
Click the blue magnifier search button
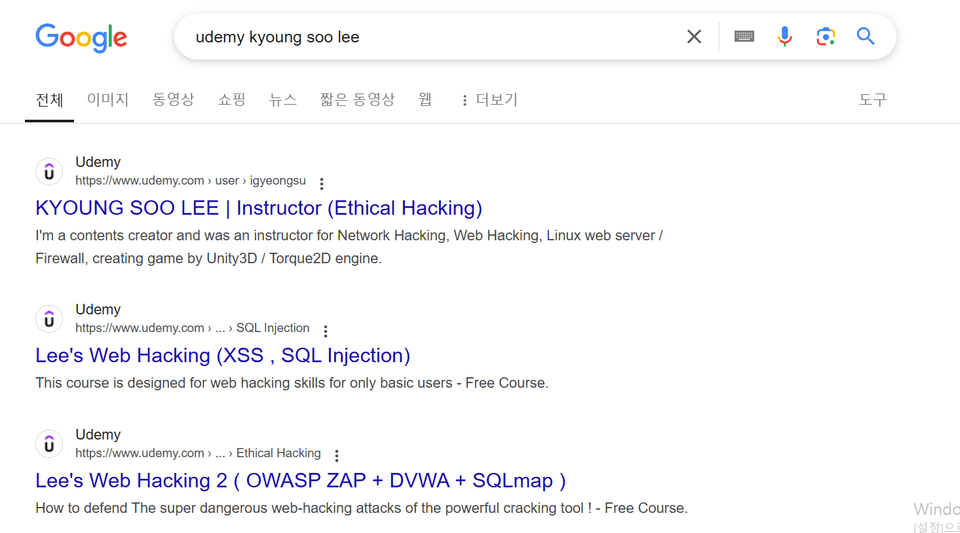866,37
